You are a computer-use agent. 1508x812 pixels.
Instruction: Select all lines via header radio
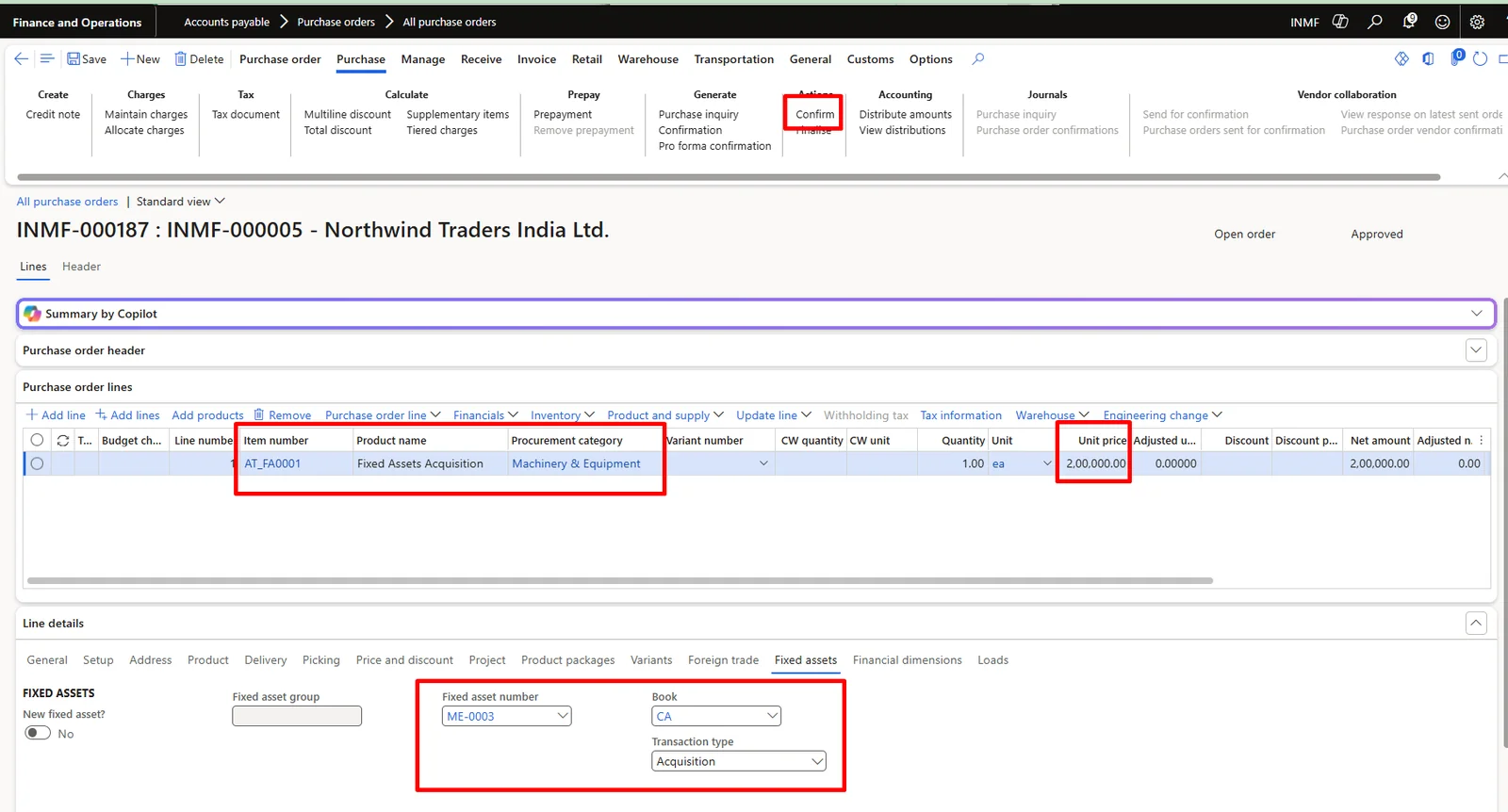click(37, 440)
